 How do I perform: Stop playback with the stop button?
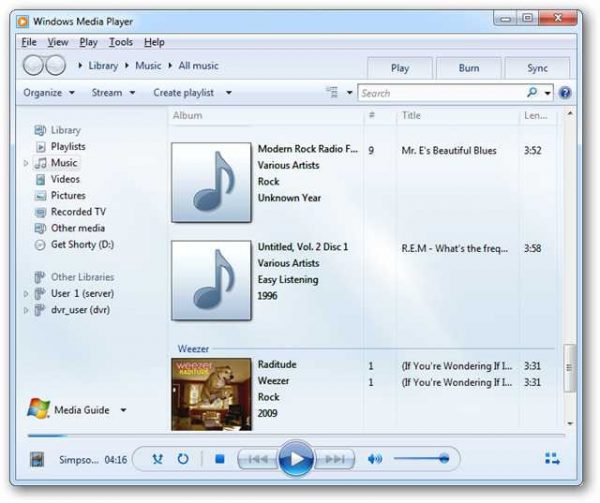[x=220, y=459]
